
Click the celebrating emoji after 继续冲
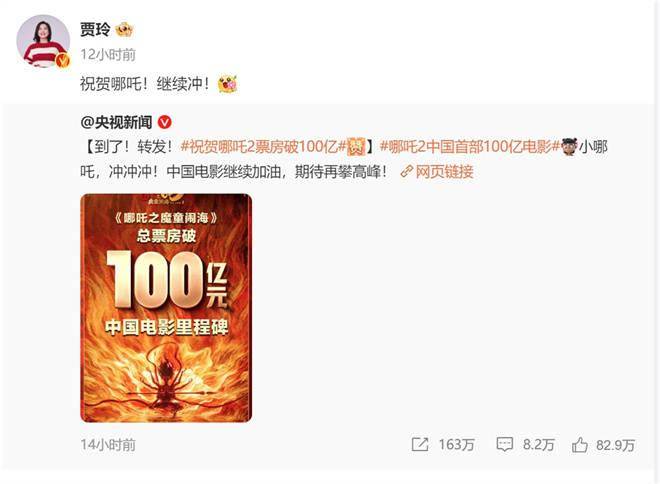[x=227, y=84]
